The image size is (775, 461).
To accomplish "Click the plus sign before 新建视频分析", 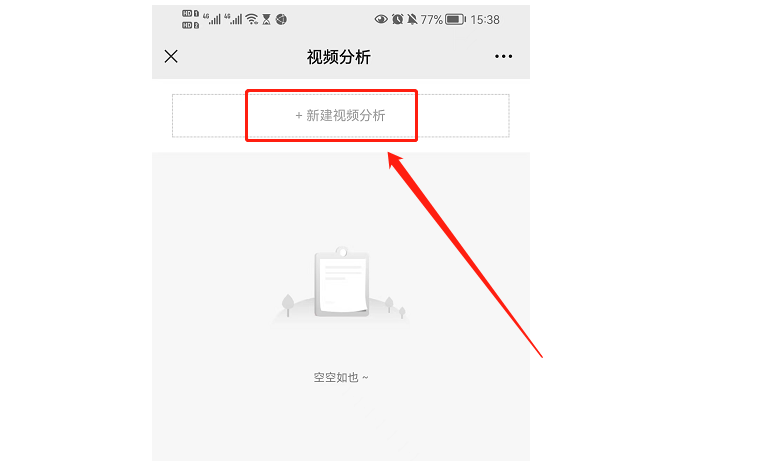I will [299, 116].
